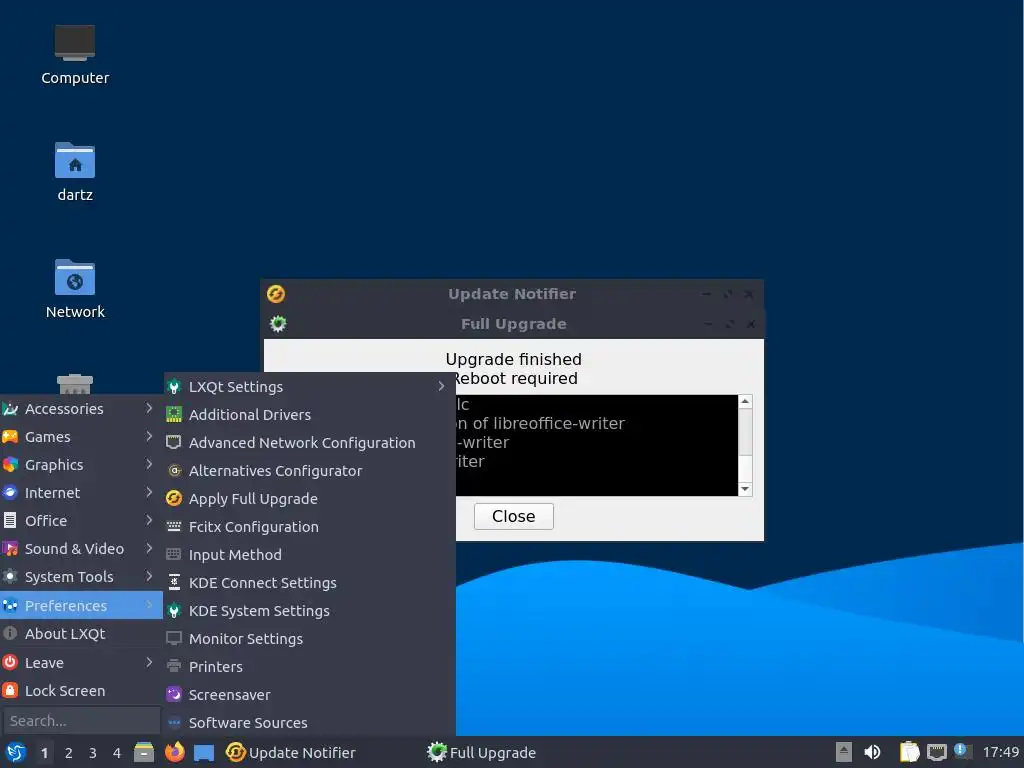The height and width of the screenshot is (768, 1024).
Task: Open About LXQt from the menu
Action: click(81, 634)
